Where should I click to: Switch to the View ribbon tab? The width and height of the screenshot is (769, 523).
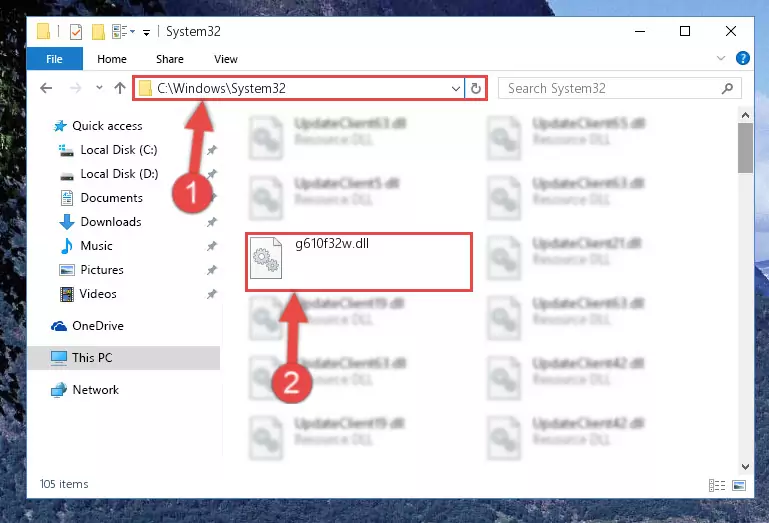(x=226, y=59)
